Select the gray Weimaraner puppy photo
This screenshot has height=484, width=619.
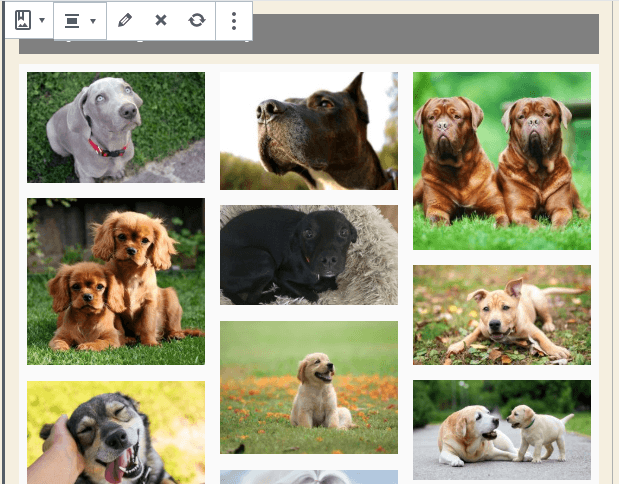click(x=116, y=127)
